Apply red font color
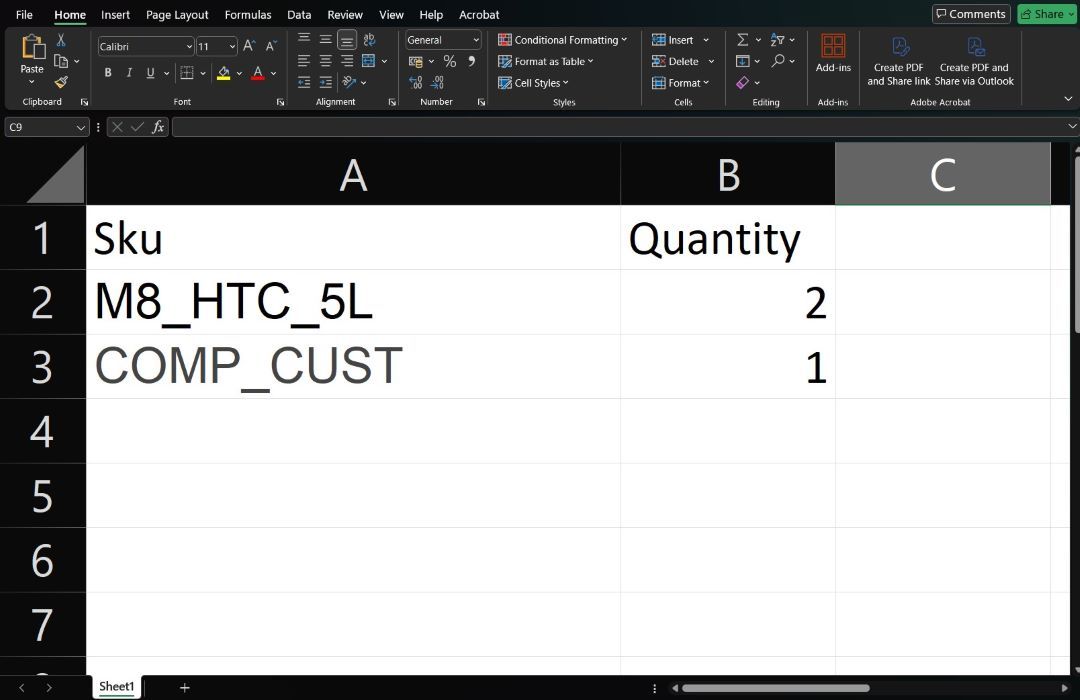The width and height of the screenshot is (1080, 700). [258, 72]
